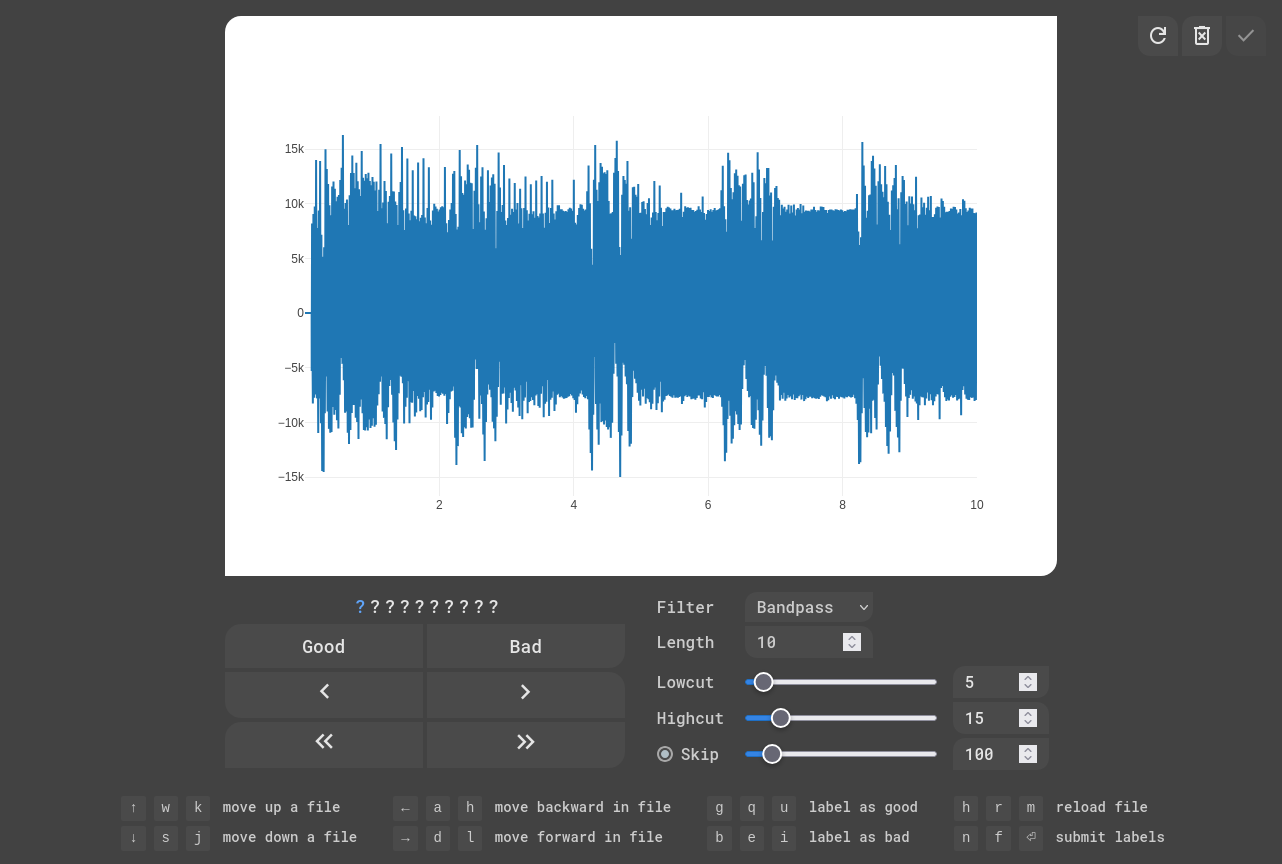Open the Bandpass filter dropdown

808,608
